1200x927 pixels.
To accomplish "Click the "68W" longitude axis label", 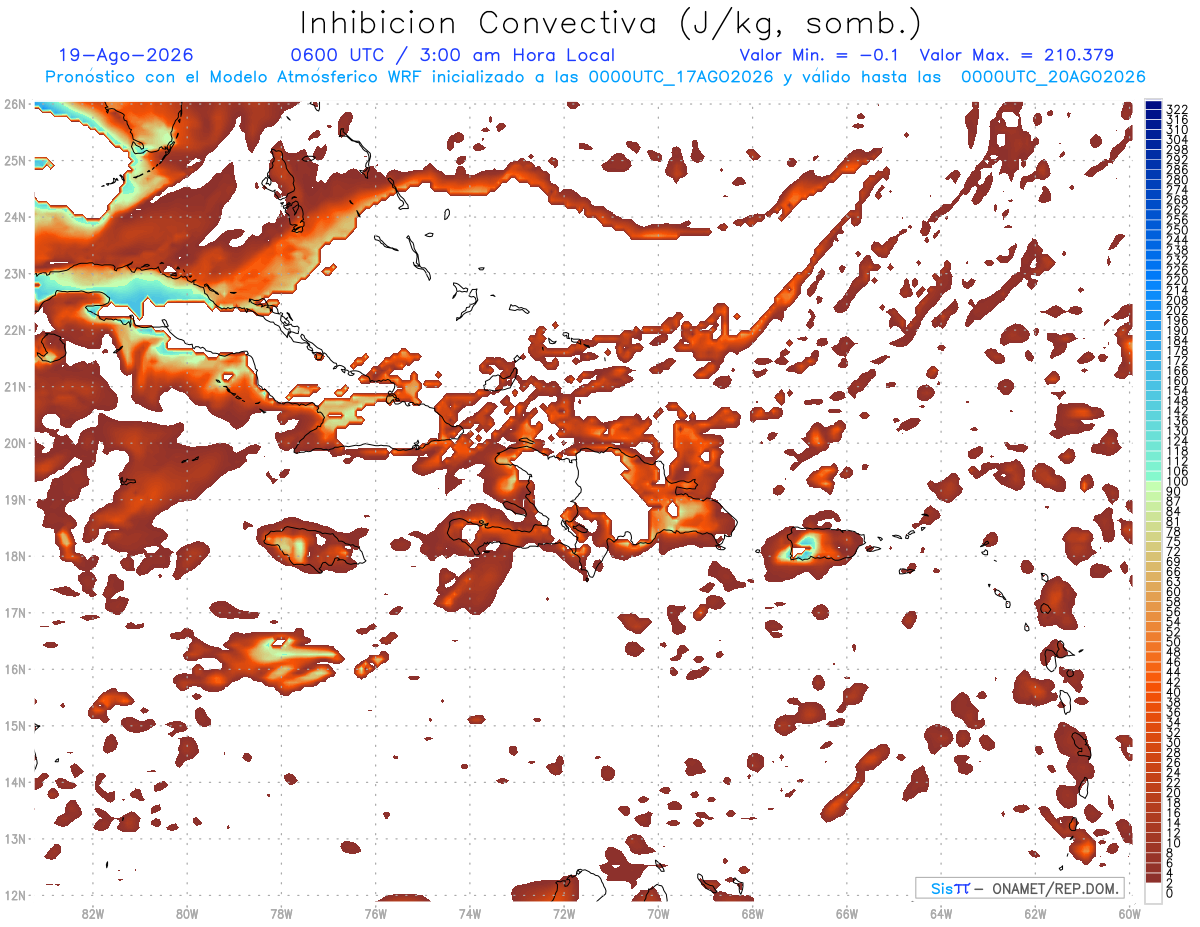I will (752, 913).
